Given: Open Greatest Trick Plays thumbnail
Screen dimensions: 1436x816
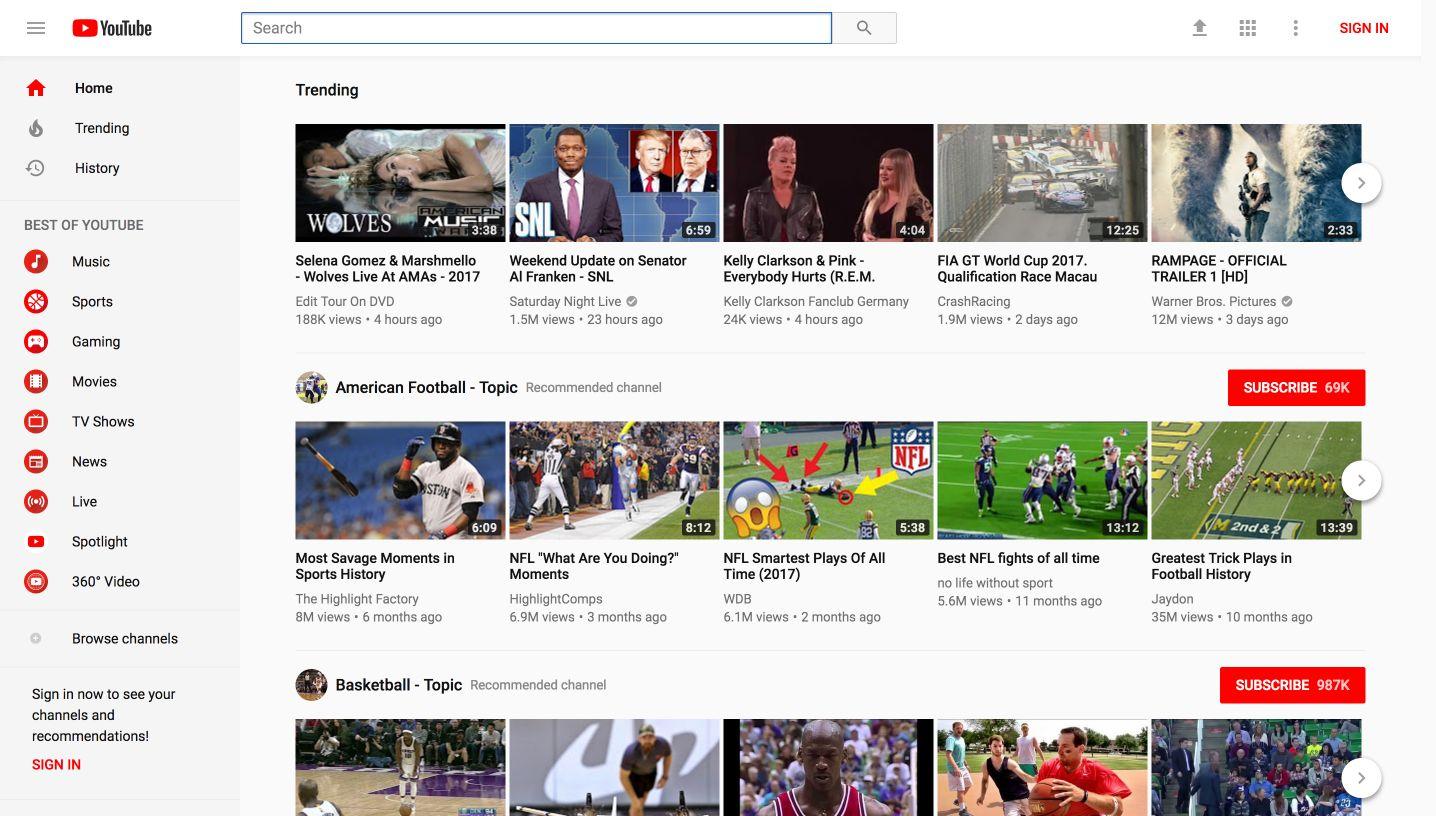Looking at the screenshot, I should pos(1256,480).
